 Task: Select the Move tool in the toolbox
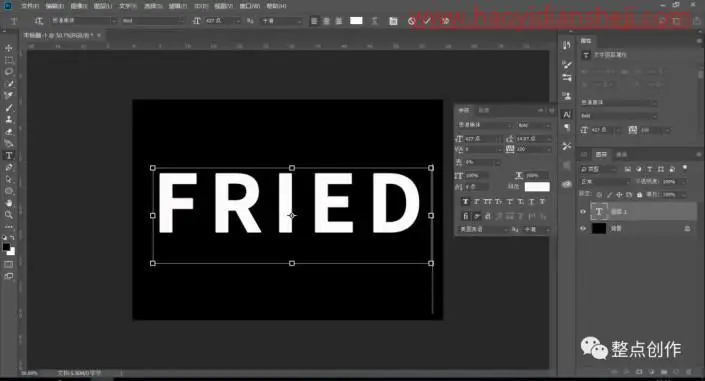pos(9,48)
